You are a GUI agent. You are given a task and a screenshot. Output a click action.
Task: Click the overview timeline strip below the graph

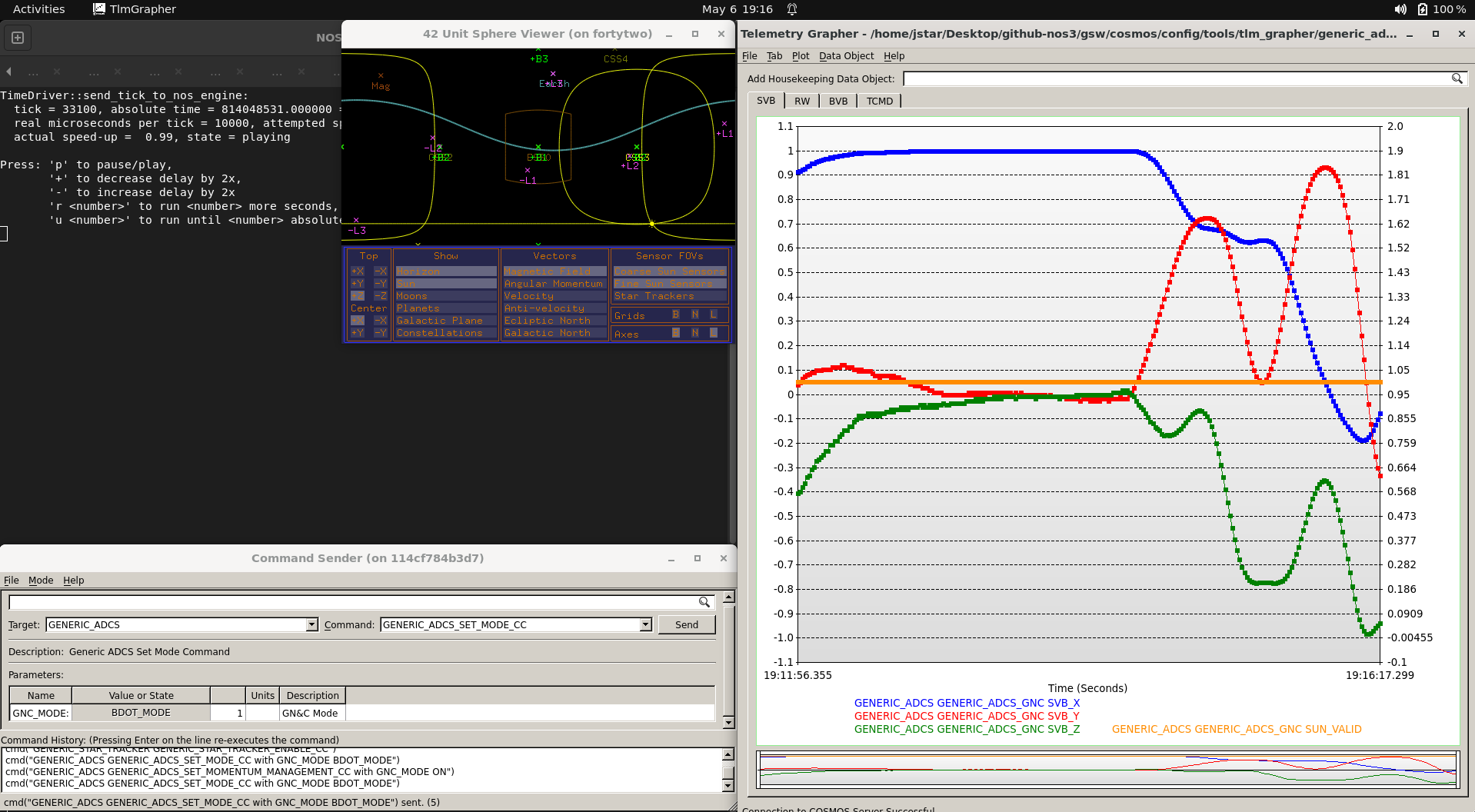pos(1107,769)
